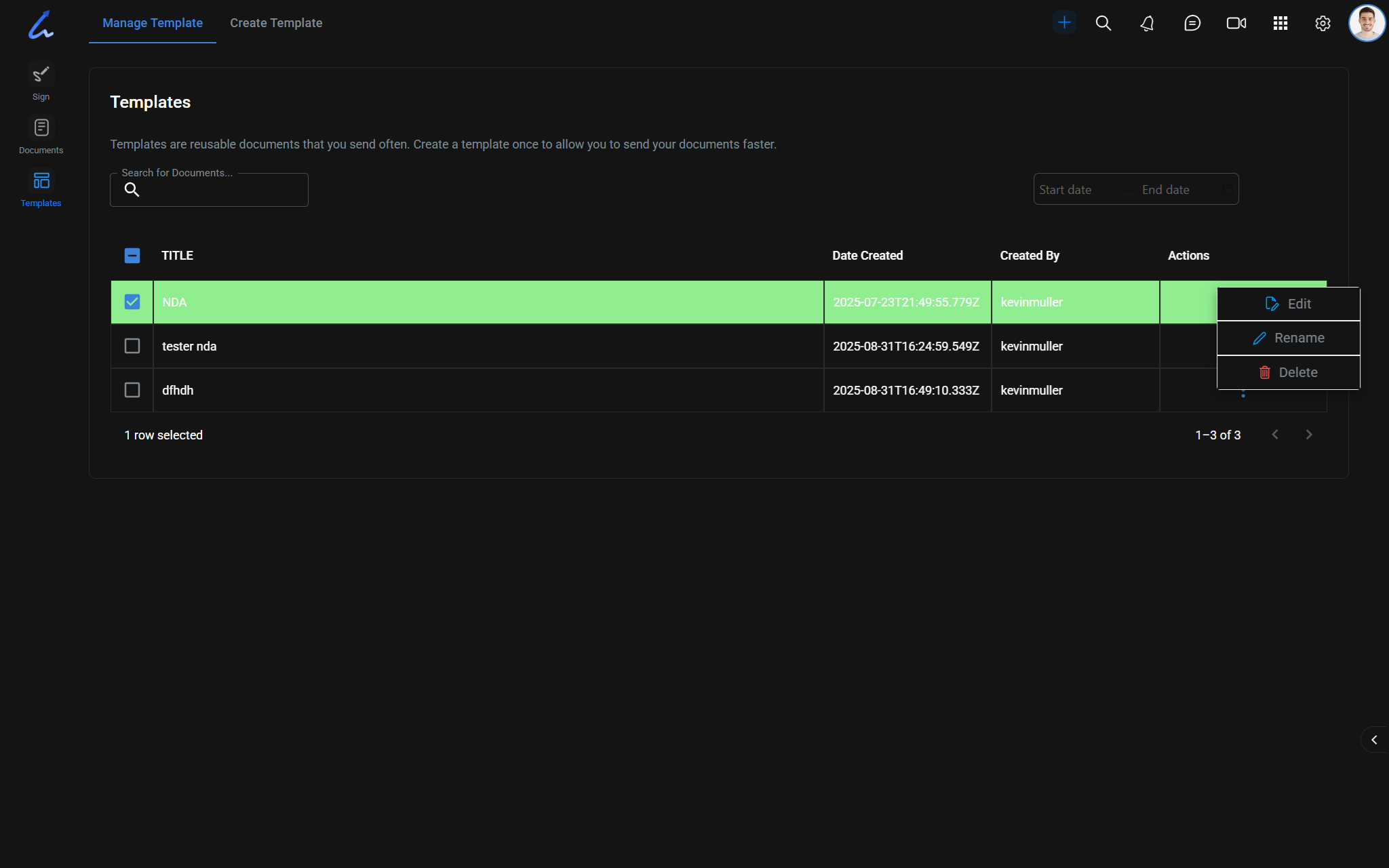Check the dfhdh row checkbox
The height and width of the screenshot is (868, 1389).
tap(132, 390)
